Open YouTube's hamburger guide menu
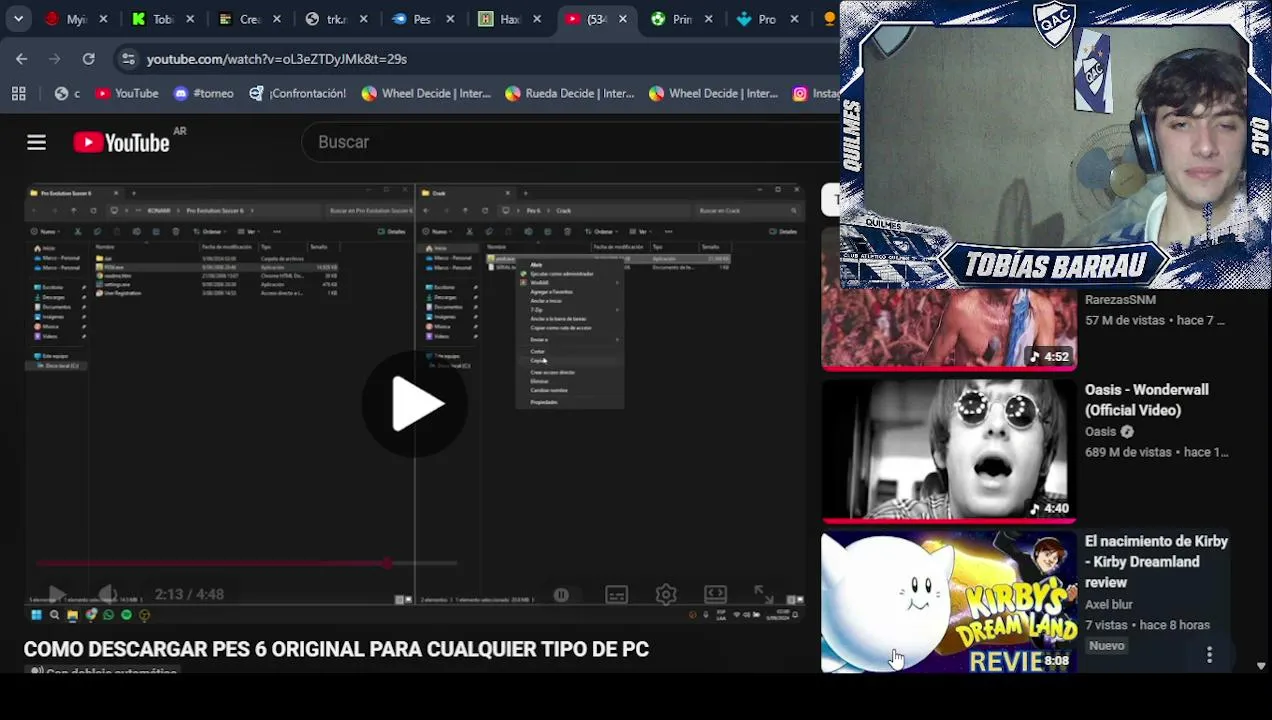The width and height of the screenshot is (1272, 720). (36, 142)
